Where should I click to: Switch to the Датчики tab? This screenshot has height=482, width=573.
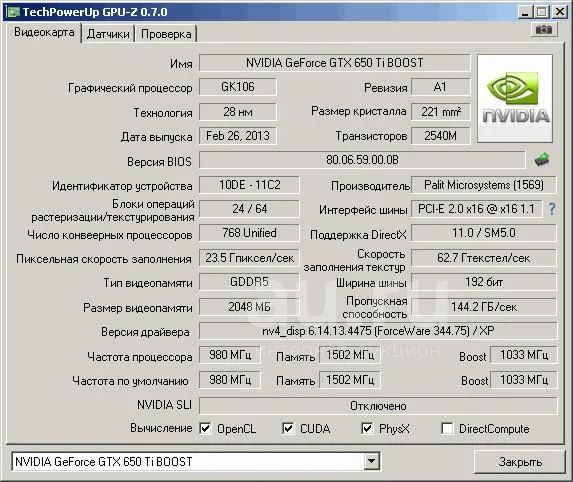[x=108, y=34]
